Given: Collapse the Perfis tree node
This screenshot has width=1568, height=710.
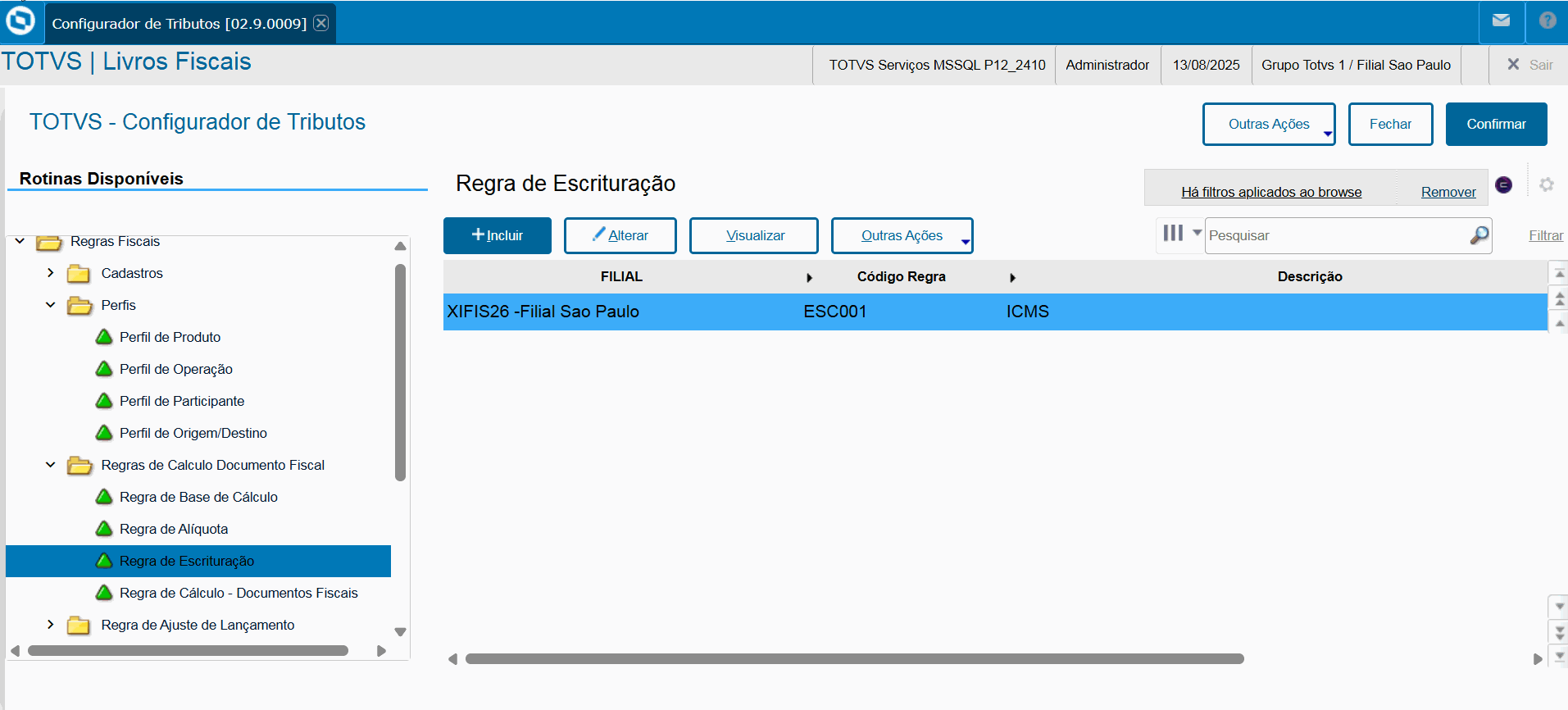Looking at the screenshot, I should pyautogui.click(x=51, y=305).
